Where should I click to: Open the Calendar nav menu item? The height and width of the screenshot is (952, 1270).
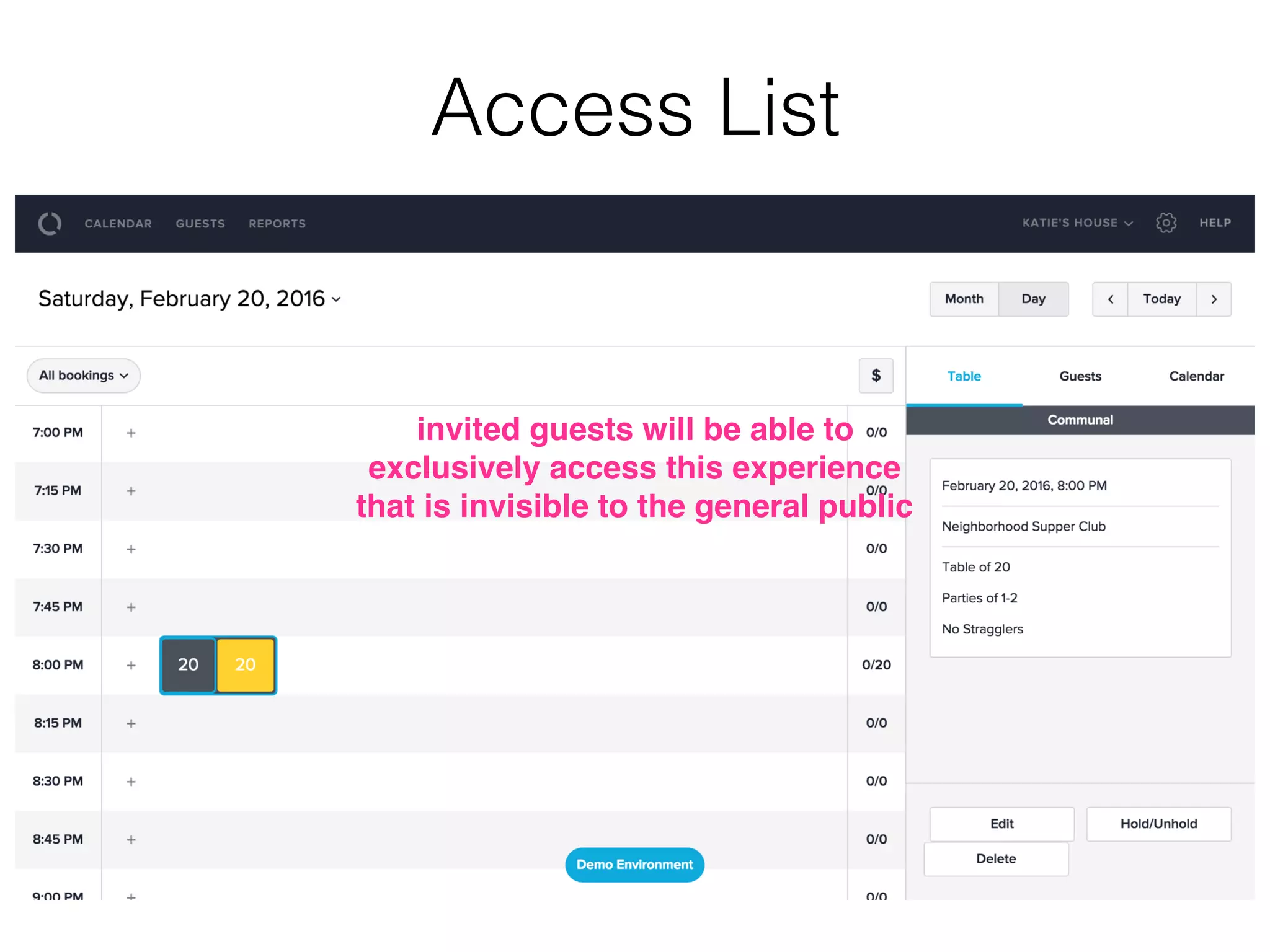pyautogui.click(x=118, y=224)
